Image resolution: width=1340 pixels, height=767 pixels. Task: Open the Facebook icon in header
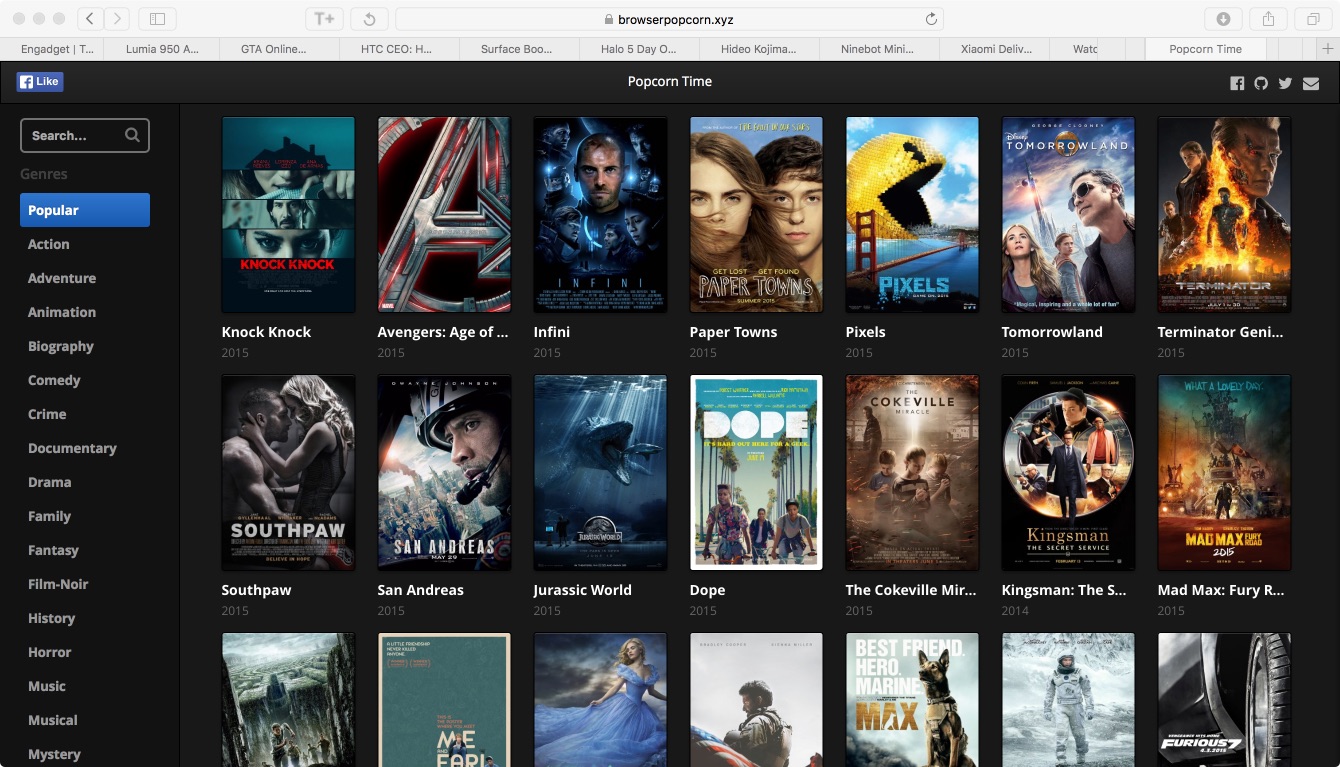1237,83
